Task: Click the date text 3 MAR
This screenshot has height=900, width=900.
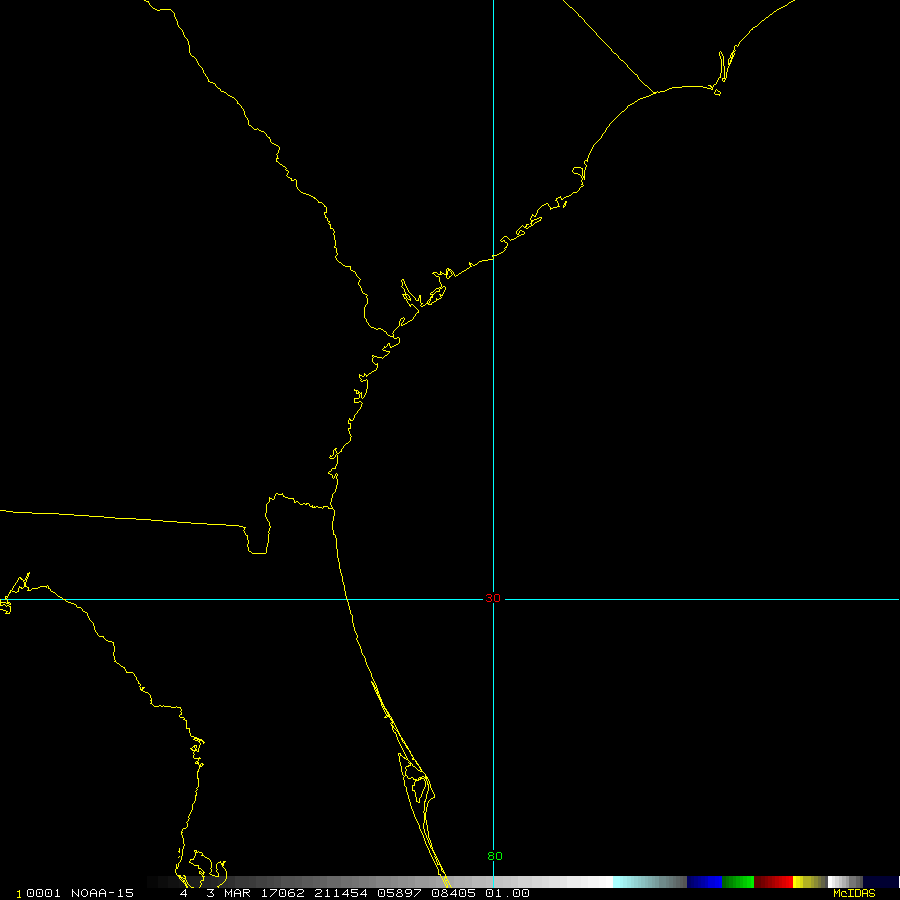Action: point(228,893)
